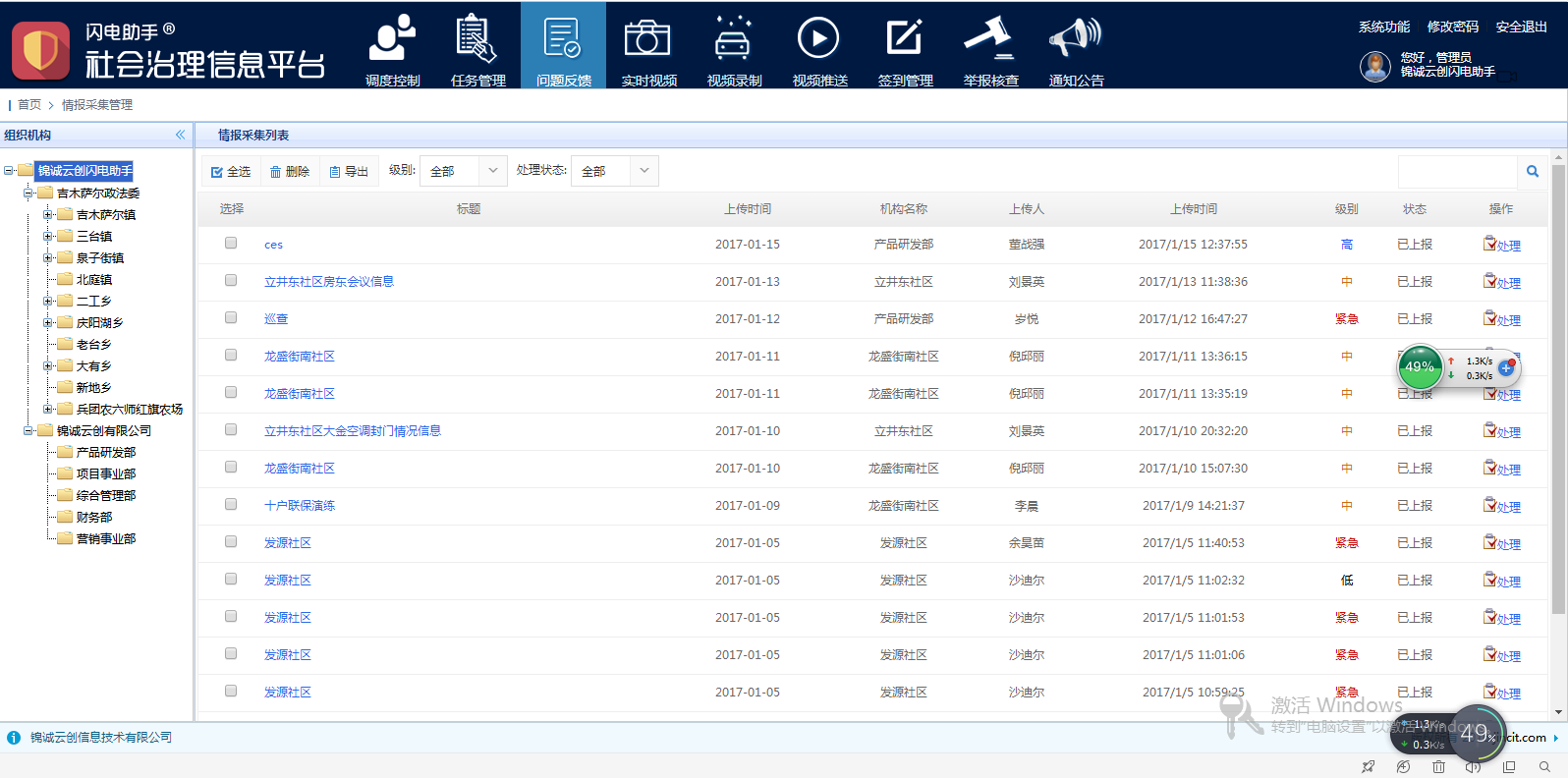Open the 实时视频 live video camera icon

(x=648, y=49)
